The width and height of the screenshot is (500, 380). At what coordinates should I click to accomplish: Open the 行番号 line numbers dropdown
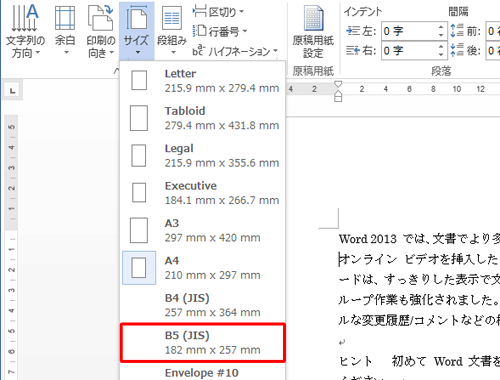[220, 32]
